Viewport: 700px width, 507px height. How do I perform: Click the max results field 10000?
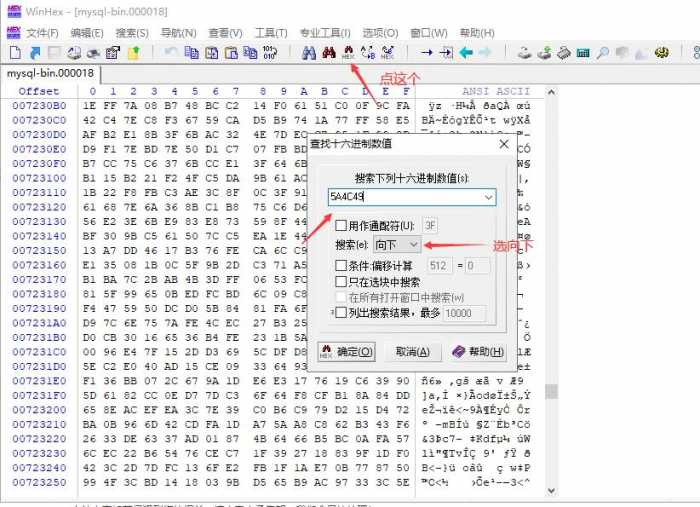click(x=464, y=313)
